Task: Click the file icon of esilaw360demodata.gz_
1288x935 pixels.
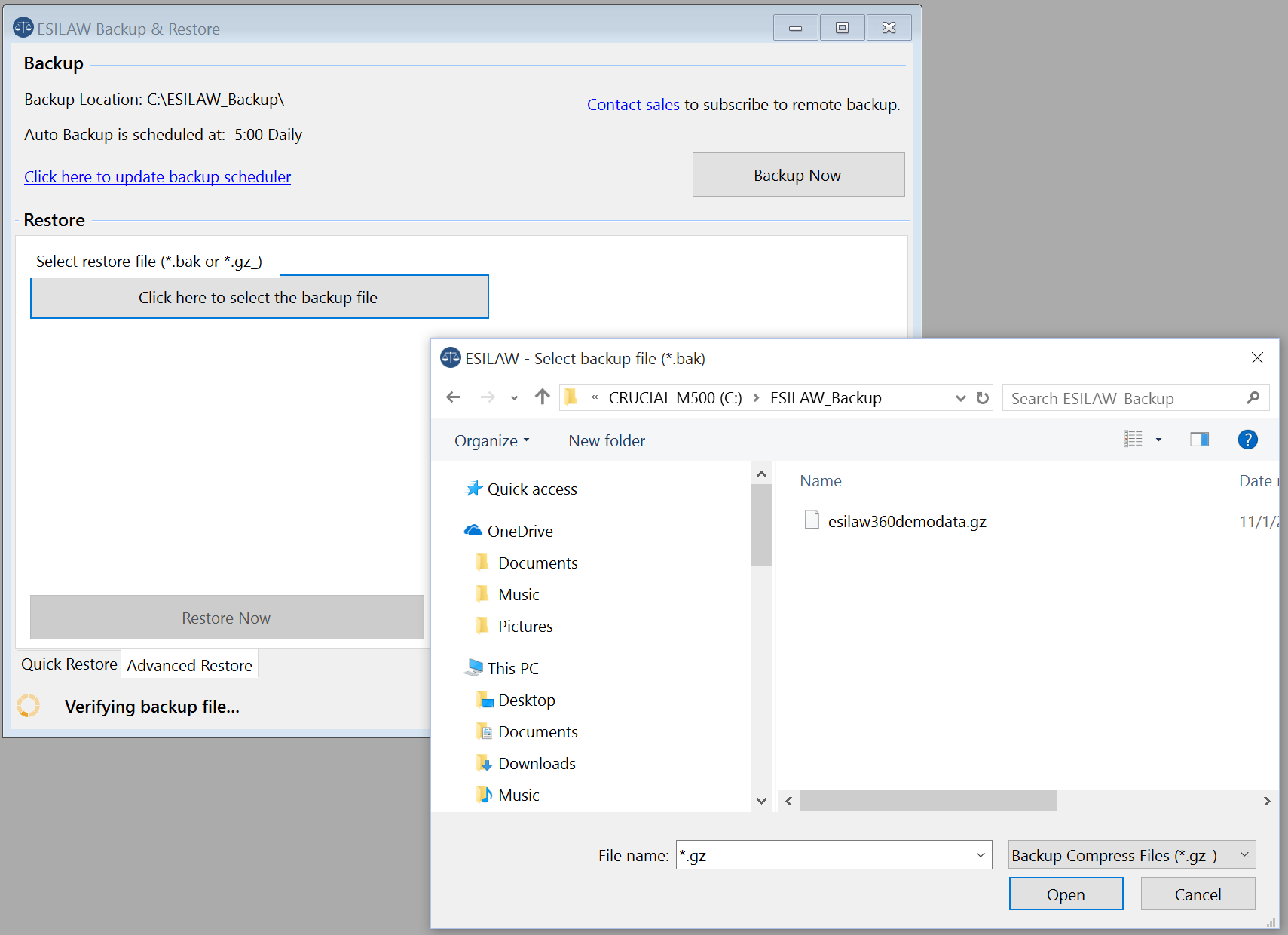Action: coord(812,520)
